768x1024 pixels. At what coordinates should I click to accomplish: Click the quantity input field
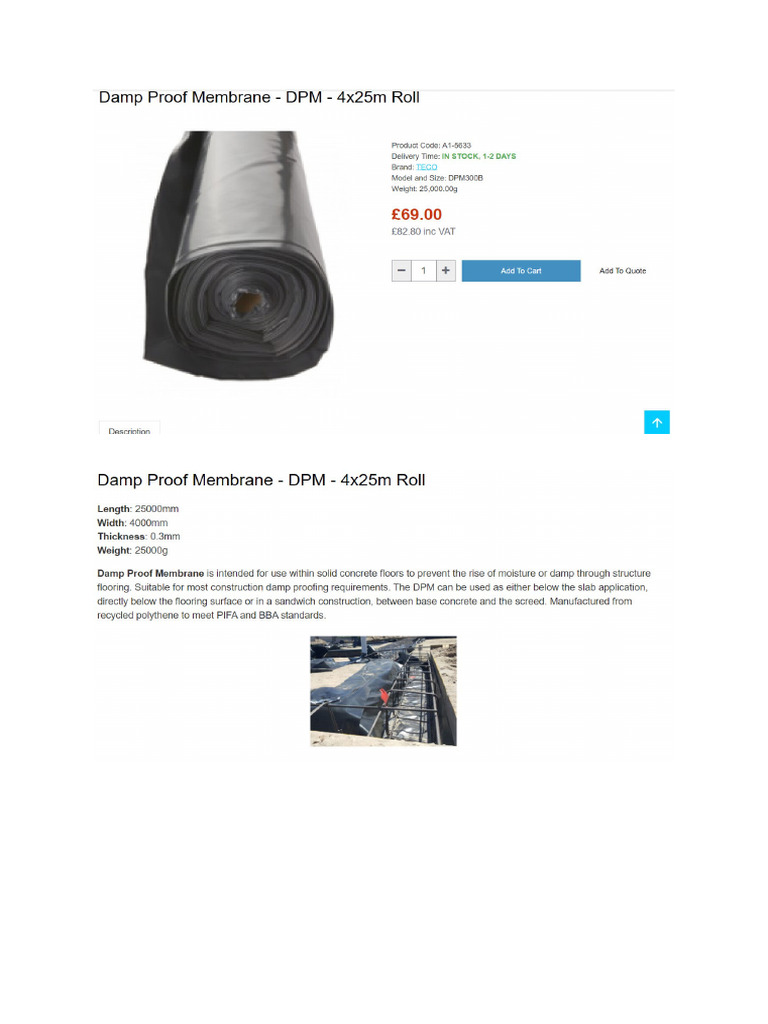click(423, 270)
